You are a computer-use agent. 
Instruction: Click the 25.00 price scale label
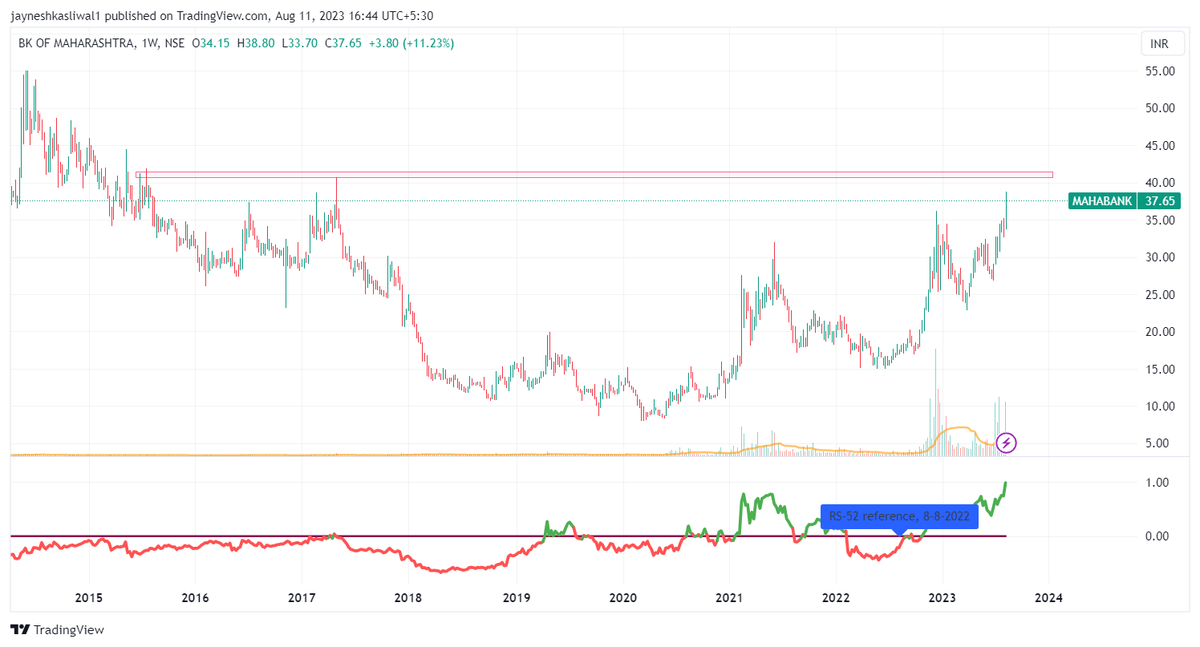point(1160,295)
